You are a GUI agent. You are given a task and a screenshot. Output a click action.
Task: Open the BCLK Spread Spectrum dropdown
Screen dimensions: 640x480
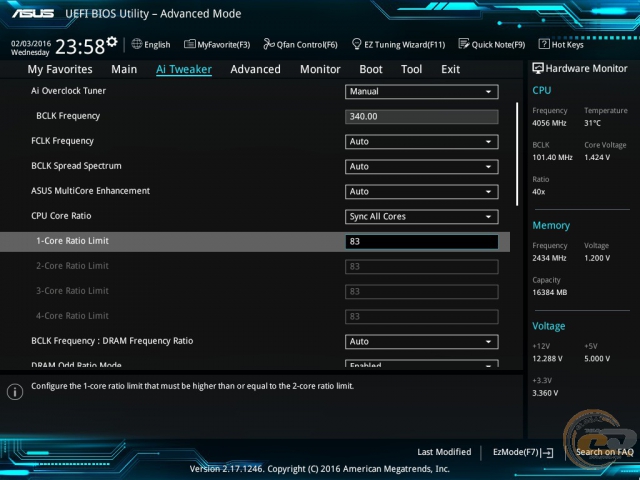422,167
